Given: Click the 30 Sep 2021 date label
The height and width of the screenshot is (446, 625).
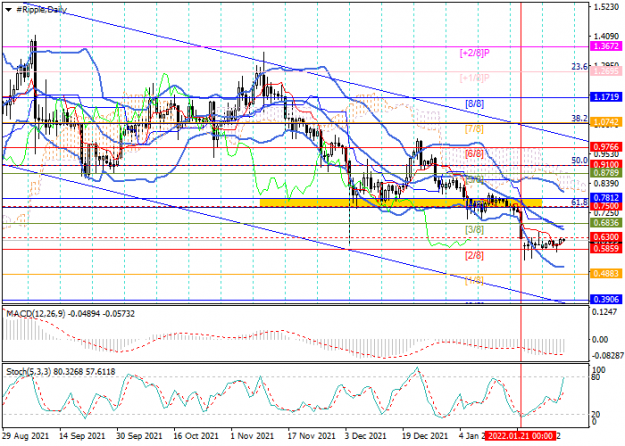Looking at the screenshot, I should click(x=140, y=436).
